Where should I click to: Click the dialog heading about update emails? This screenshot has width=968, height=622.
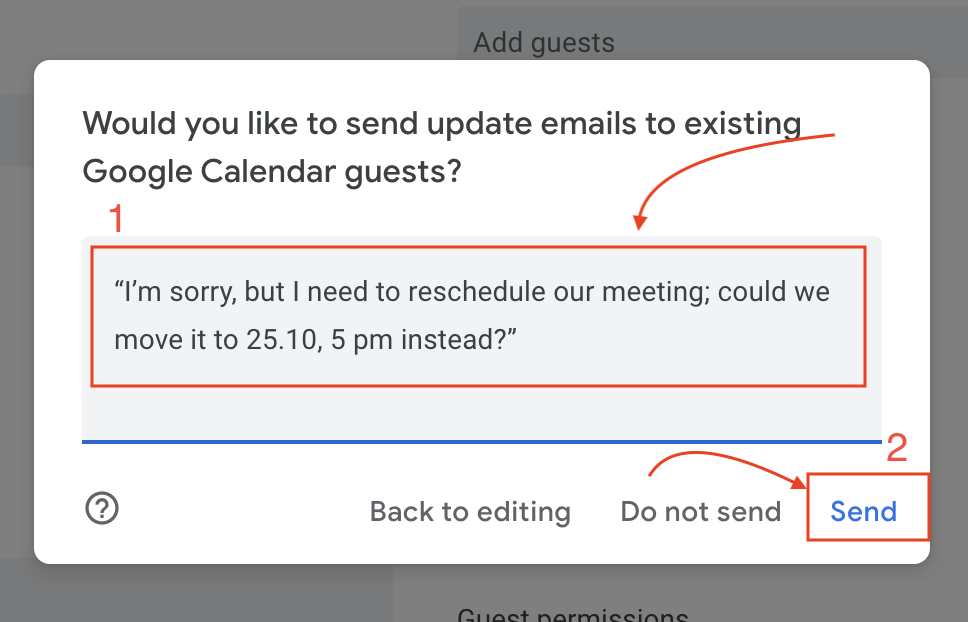click(x=442, y=147)
